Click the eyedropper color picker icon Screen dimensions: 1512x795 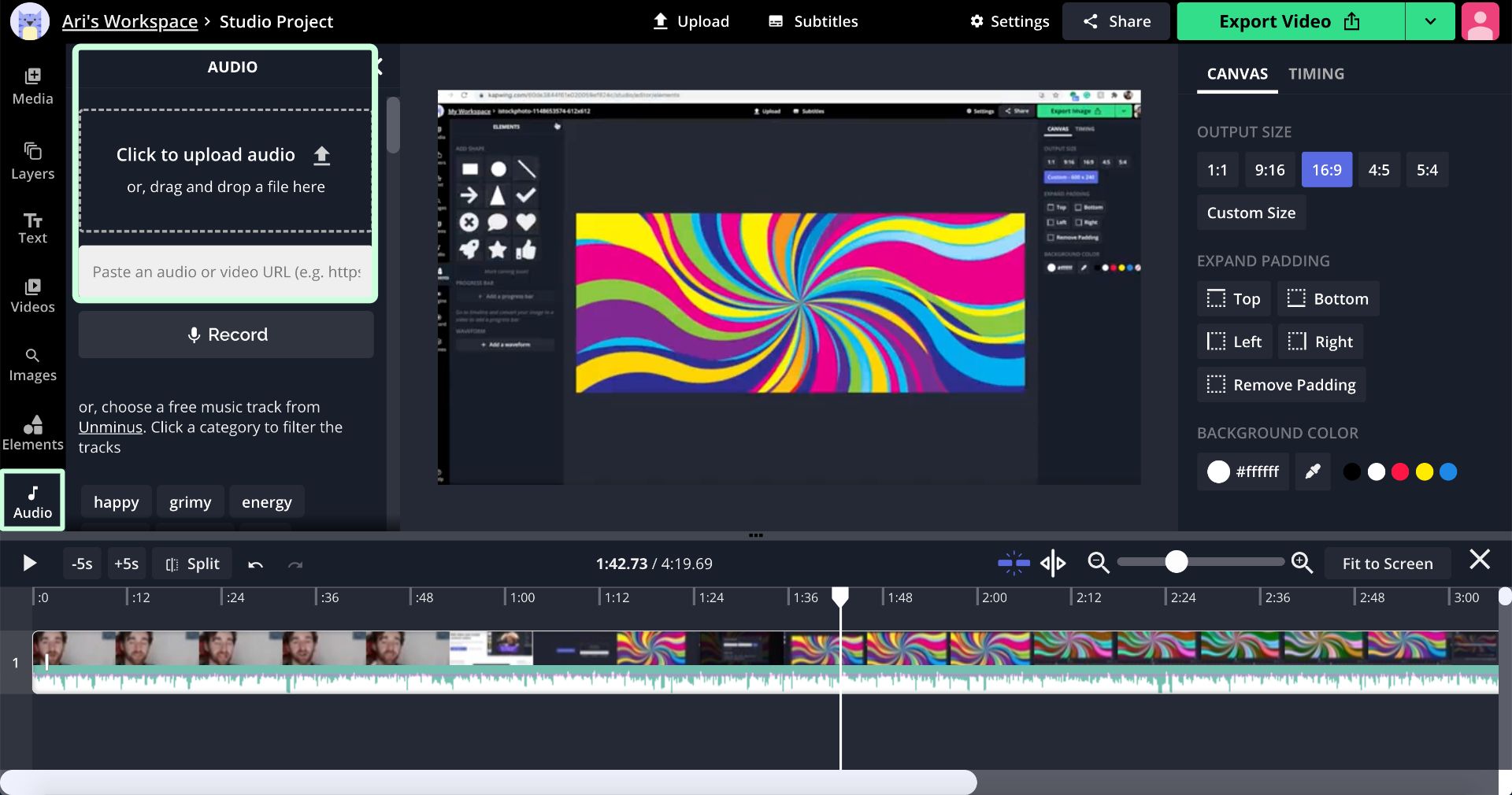(x=1312, y=471)
